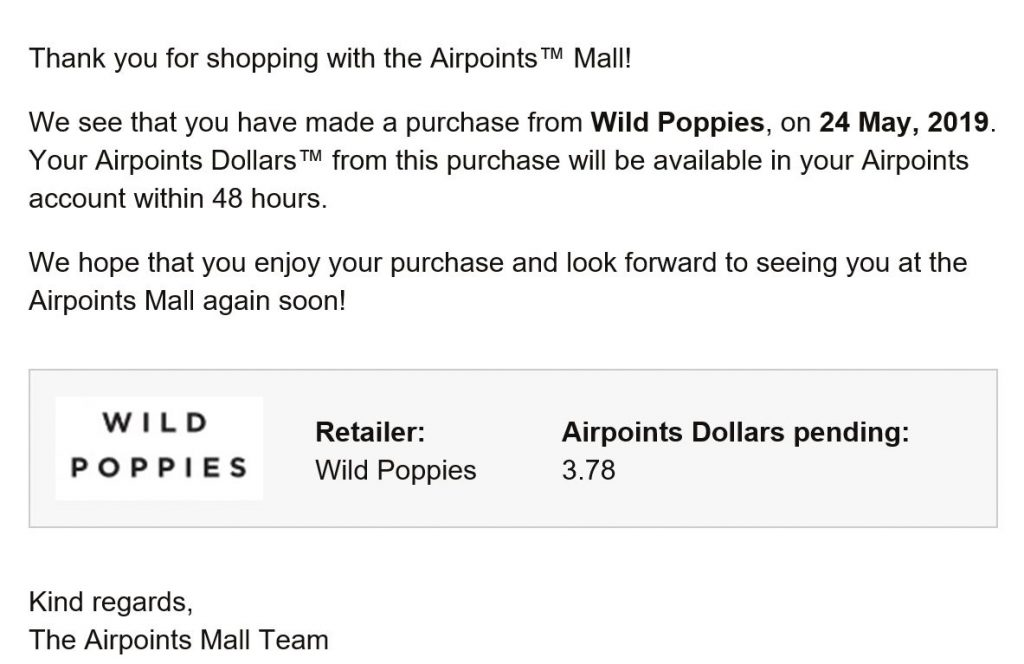Click the 'Airpoints Mall again soon!' text
This screenshot has height=664, width=1024.
pos(187,301)
